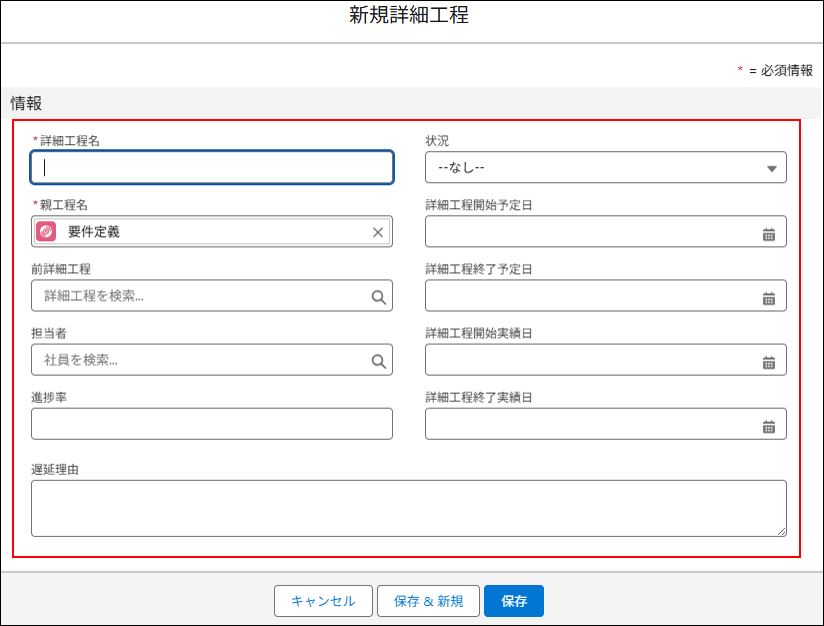Click the 詳細工程終了実績日 date input
The width and height of the screenshot is (824, 626).
pos(590,424)
